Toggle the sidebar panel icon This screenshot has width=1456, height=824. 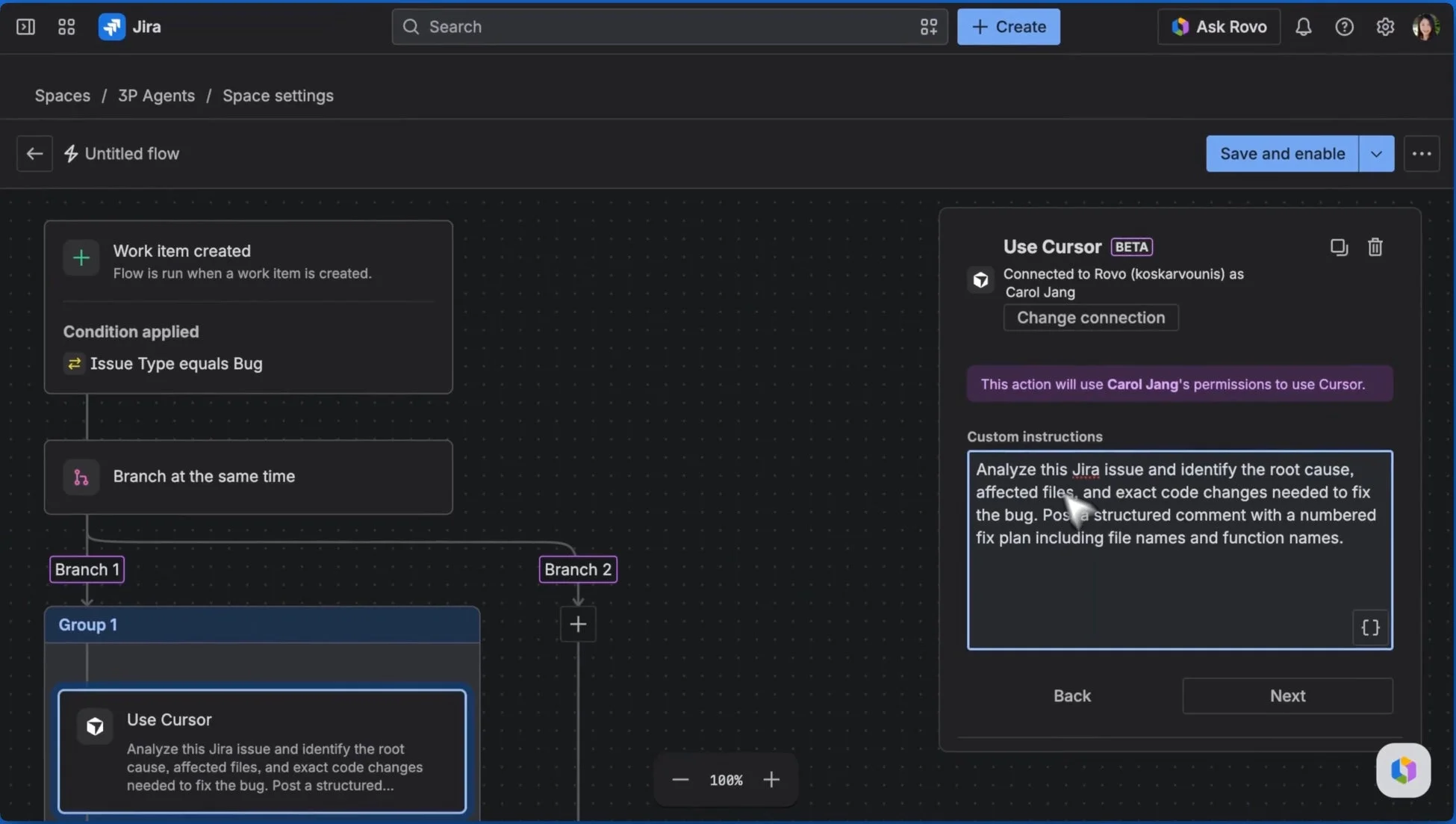coord(25,27)
